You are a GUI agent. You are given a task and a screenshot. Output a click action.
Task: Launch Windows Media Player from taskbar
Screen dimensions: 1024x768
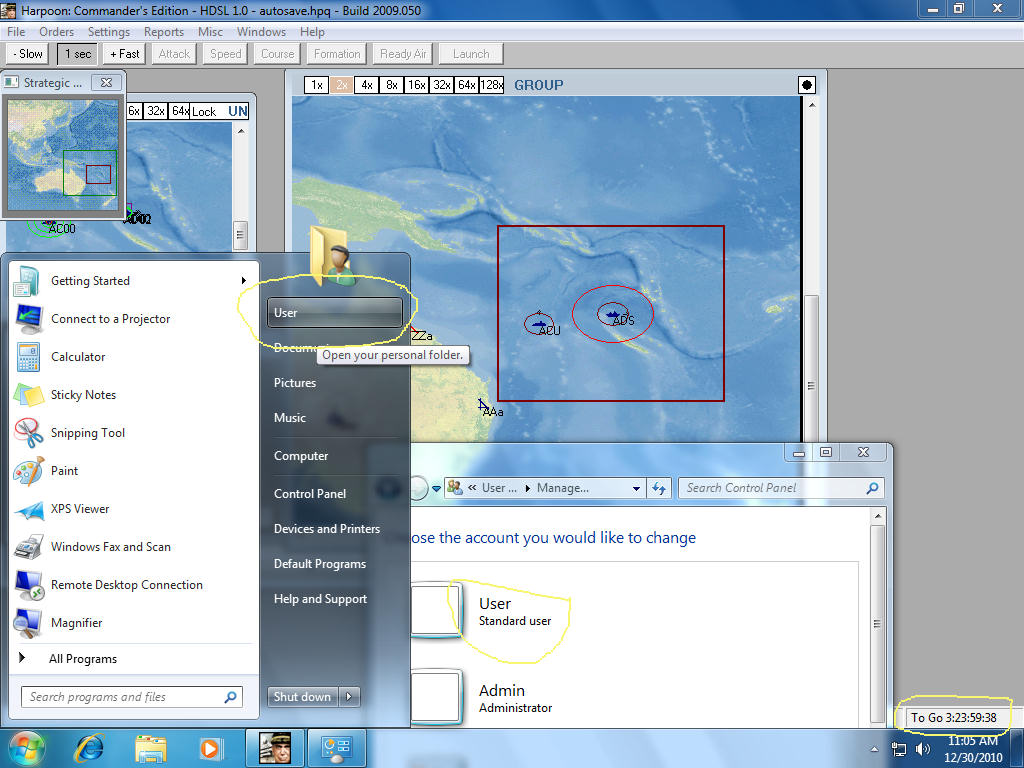click(x=211, y=748)
